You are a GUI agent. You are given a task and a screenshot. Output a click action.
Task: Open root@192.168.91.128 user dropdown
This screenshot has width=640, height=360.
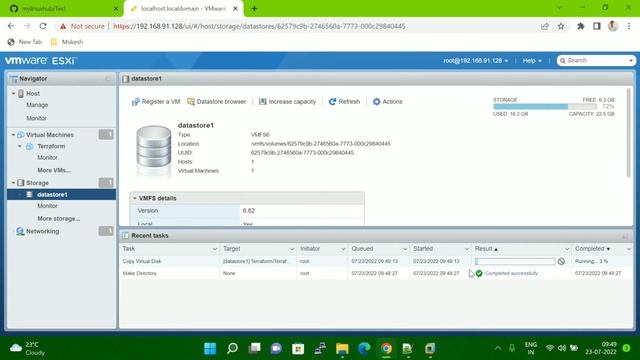476,60
